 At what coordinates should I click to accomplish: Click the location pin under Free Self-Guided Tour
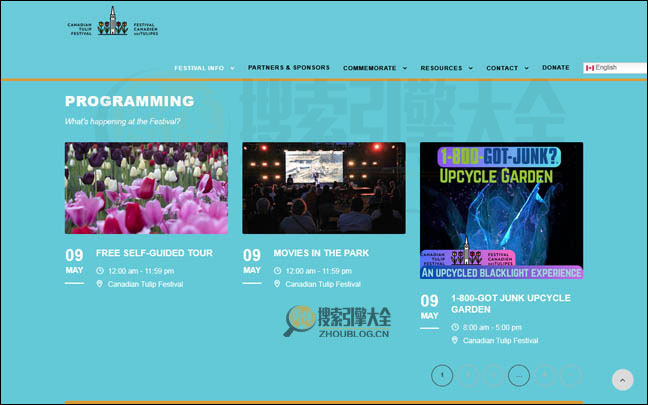[100, 284]
